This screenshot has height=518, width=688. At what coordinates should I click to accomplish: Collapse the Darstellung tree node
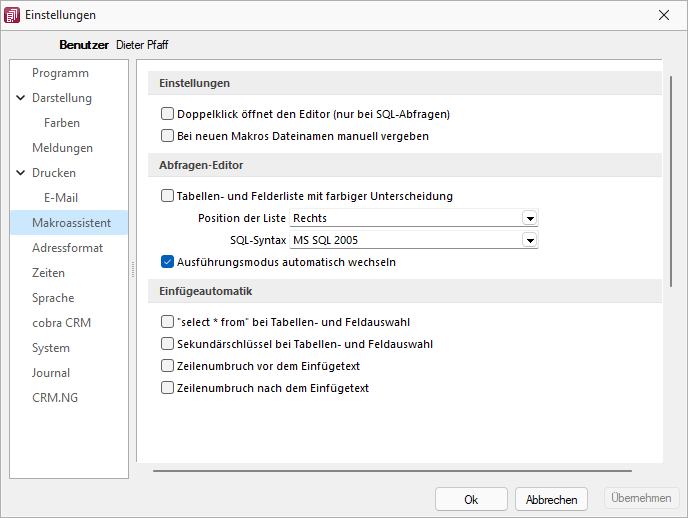pyautogui.click(x=20, y=98)
